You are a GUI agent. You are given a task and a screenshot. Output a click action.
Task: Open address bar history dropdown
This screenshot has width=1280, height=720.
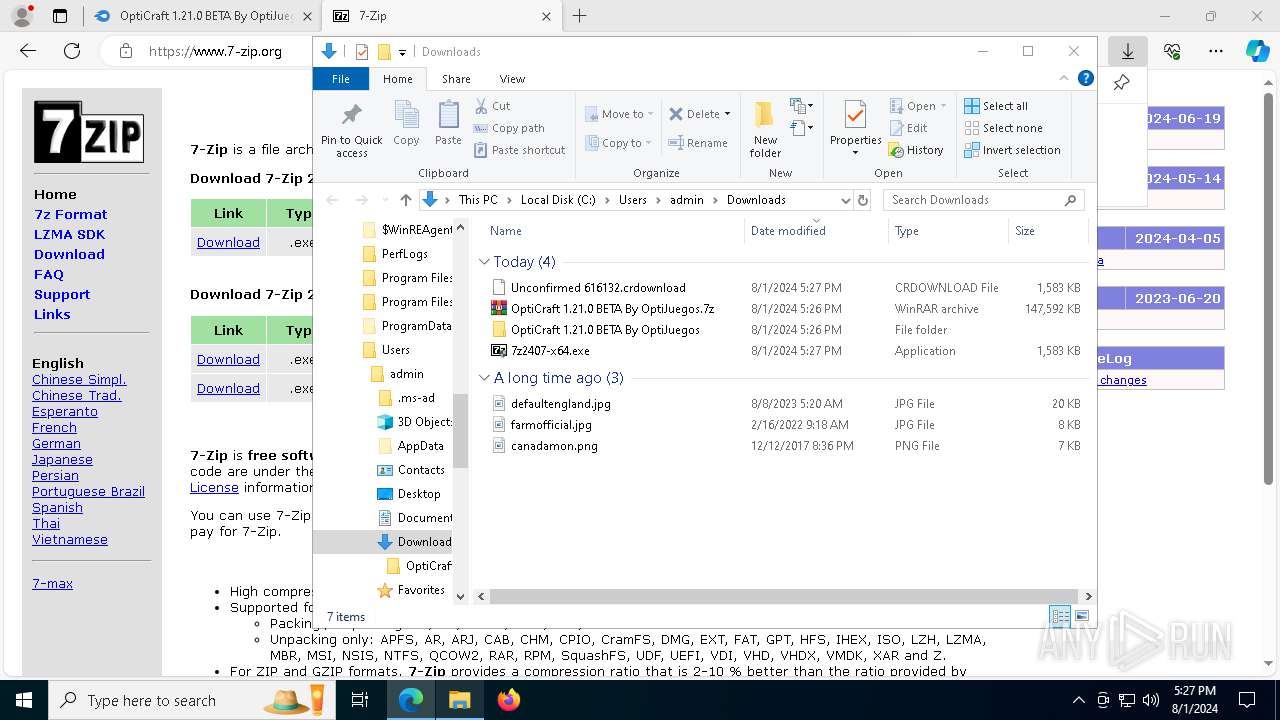[846, 200]
